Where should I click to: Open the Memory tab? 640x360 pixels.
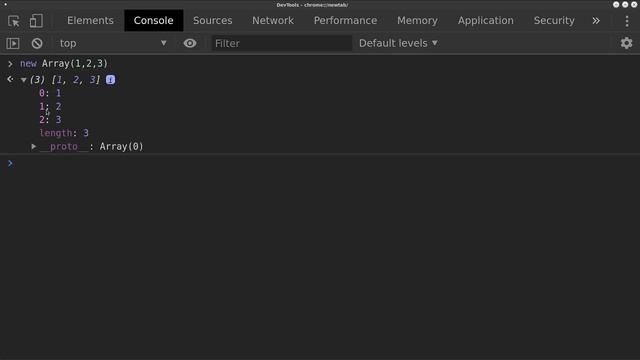(417, 20)
